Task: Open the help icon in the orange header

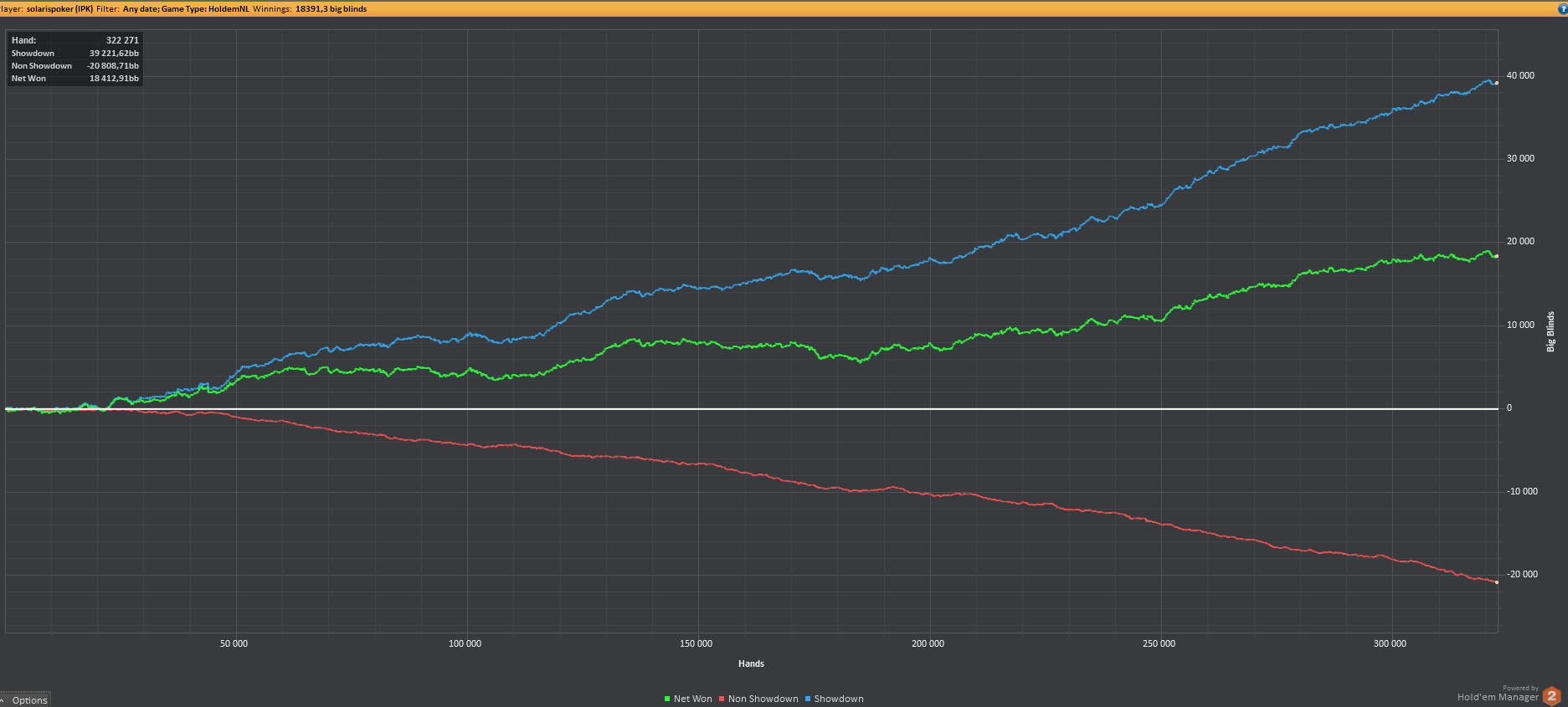Action: 1562,8
